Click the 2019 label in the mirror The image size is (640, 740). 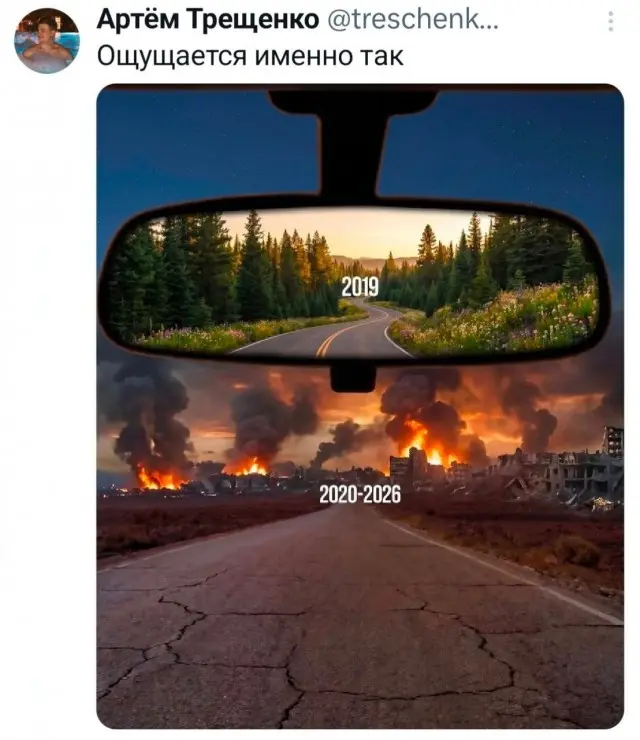point(360,286)
